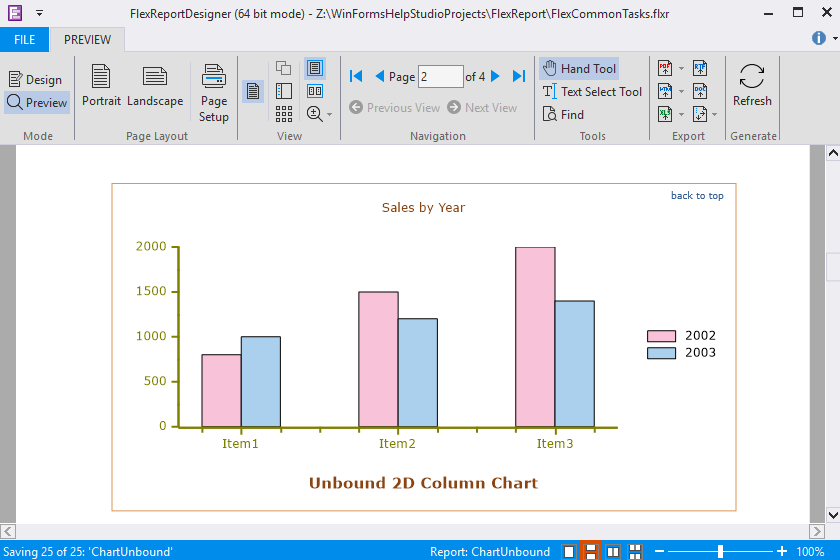The height and width of the screenshot is (560, 840).
Task: Follow the 'back to top' link
Action: 697,196
